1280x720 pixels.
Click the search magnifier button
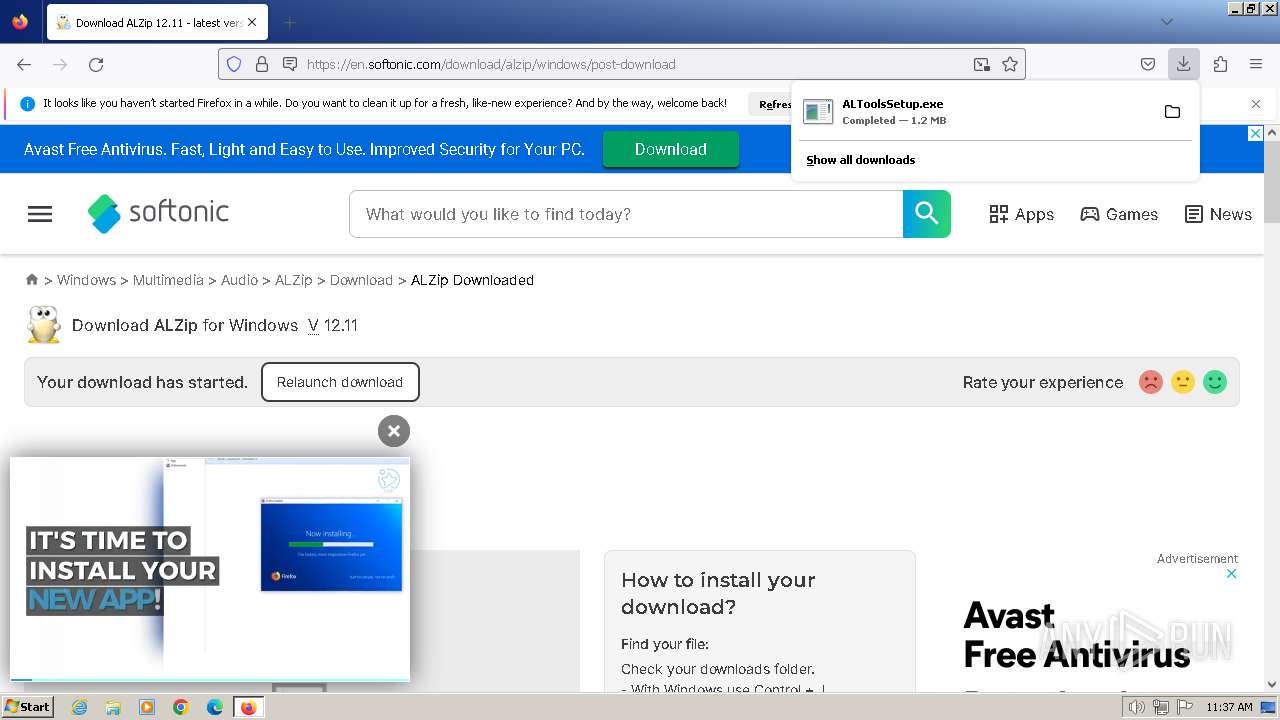pos(927,214)
